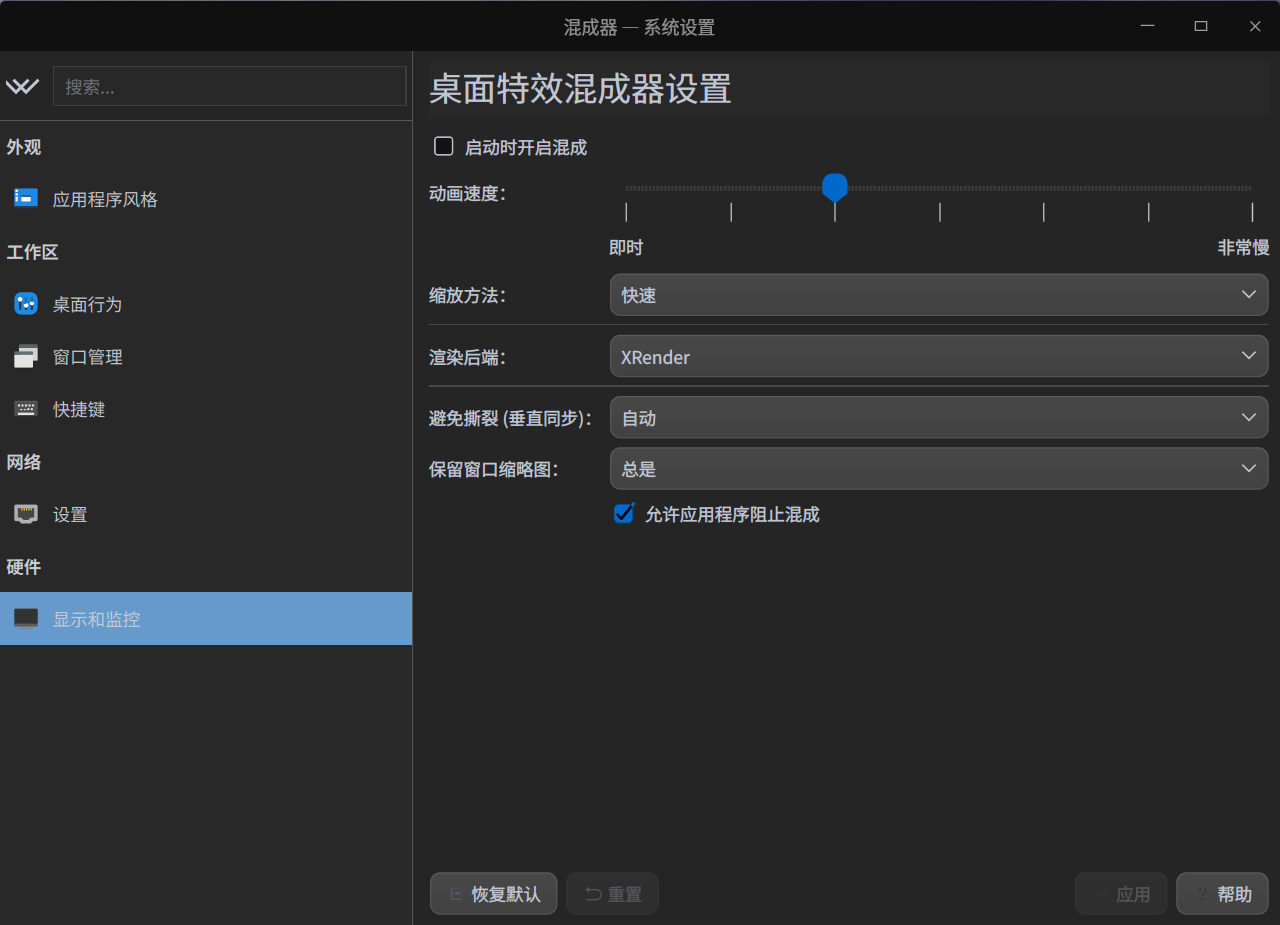The width and height of the screenshot is (1280, 925).
Task: Focus the 搜索 input field
Action: click(229, 87)
